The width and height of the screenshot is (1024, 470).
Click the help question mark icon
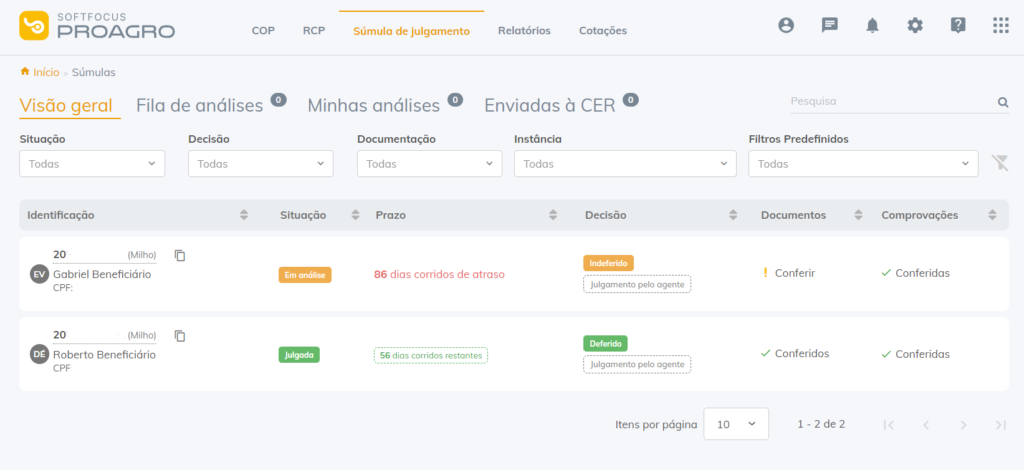[957, 25]
